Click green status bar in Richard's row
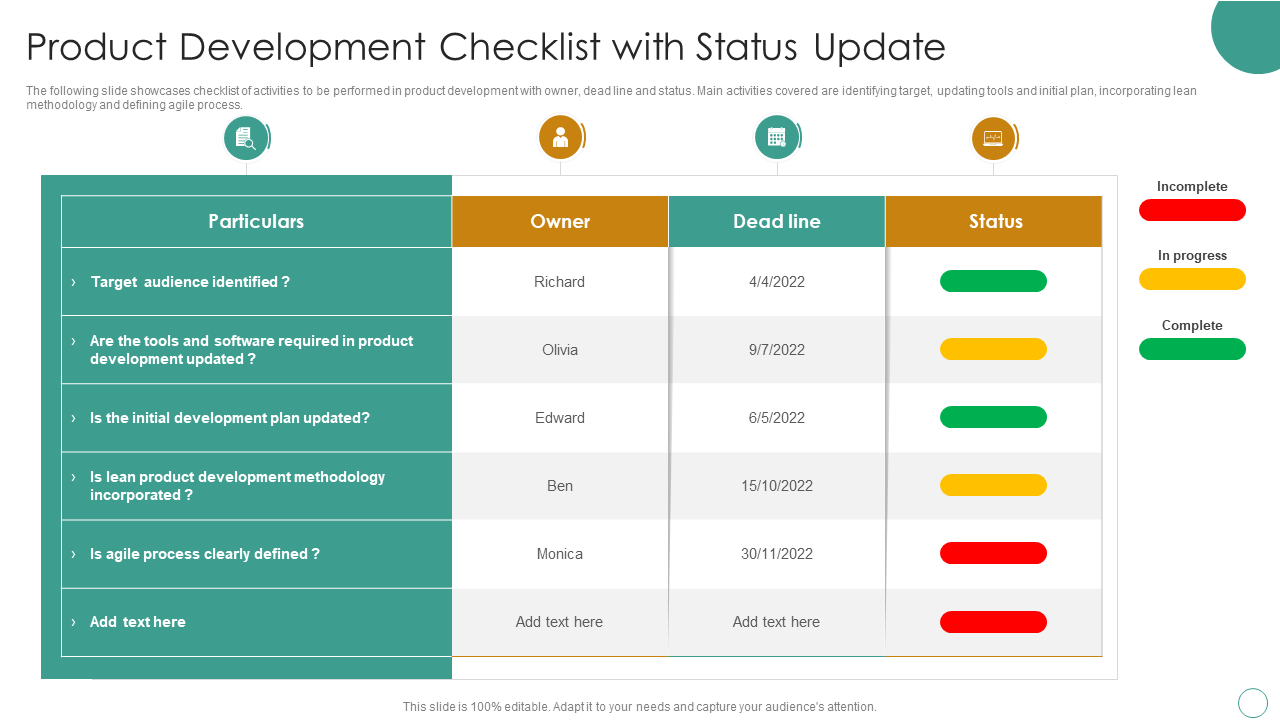Image resolution: width=1280 pixels, height=720 pixels. pos(993,281)
